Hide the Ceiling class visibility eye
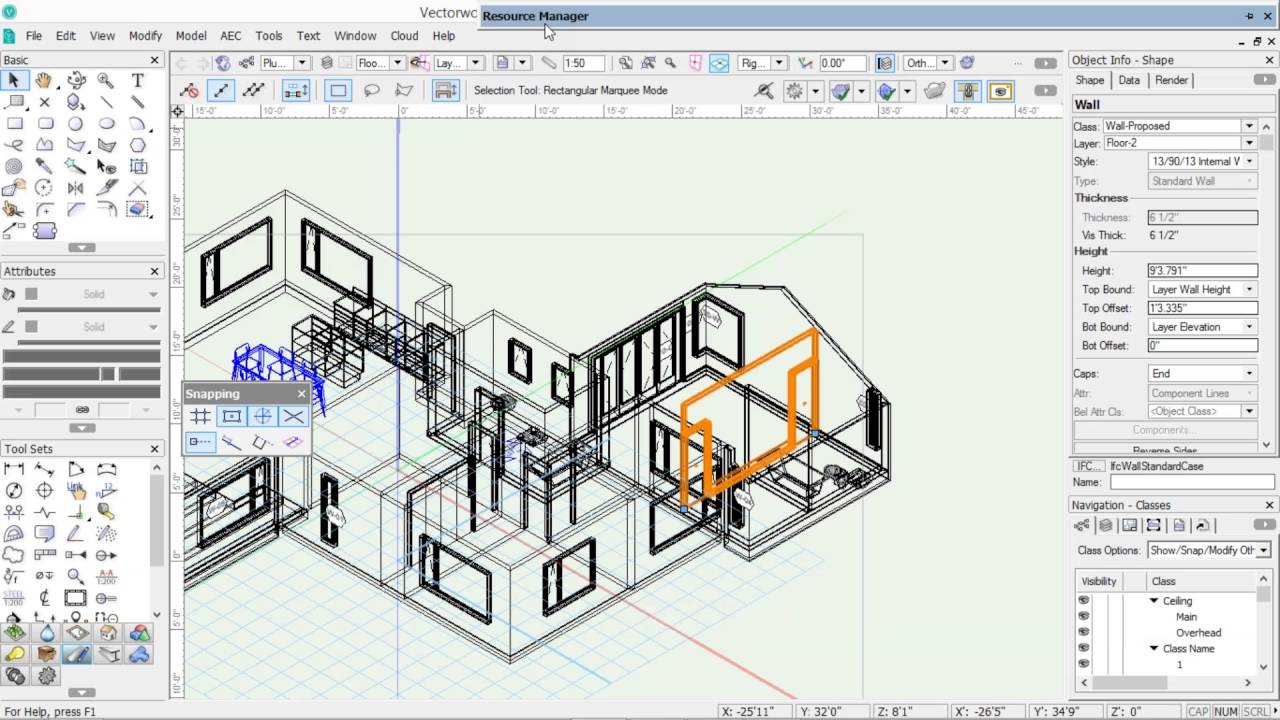Image resolution: width=1280 pixels, height=720 pixels. click(1084, 600)
